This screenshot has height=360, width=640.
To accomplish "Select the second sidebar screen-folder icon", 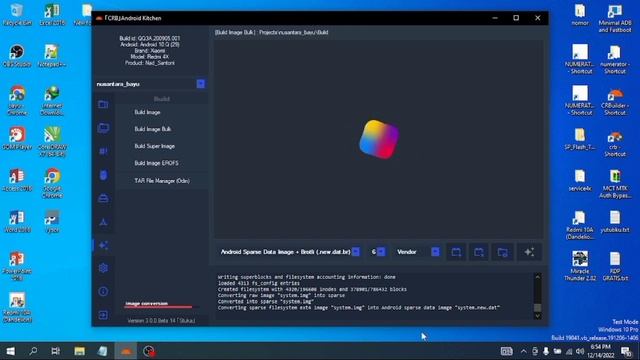I will 103,128.
